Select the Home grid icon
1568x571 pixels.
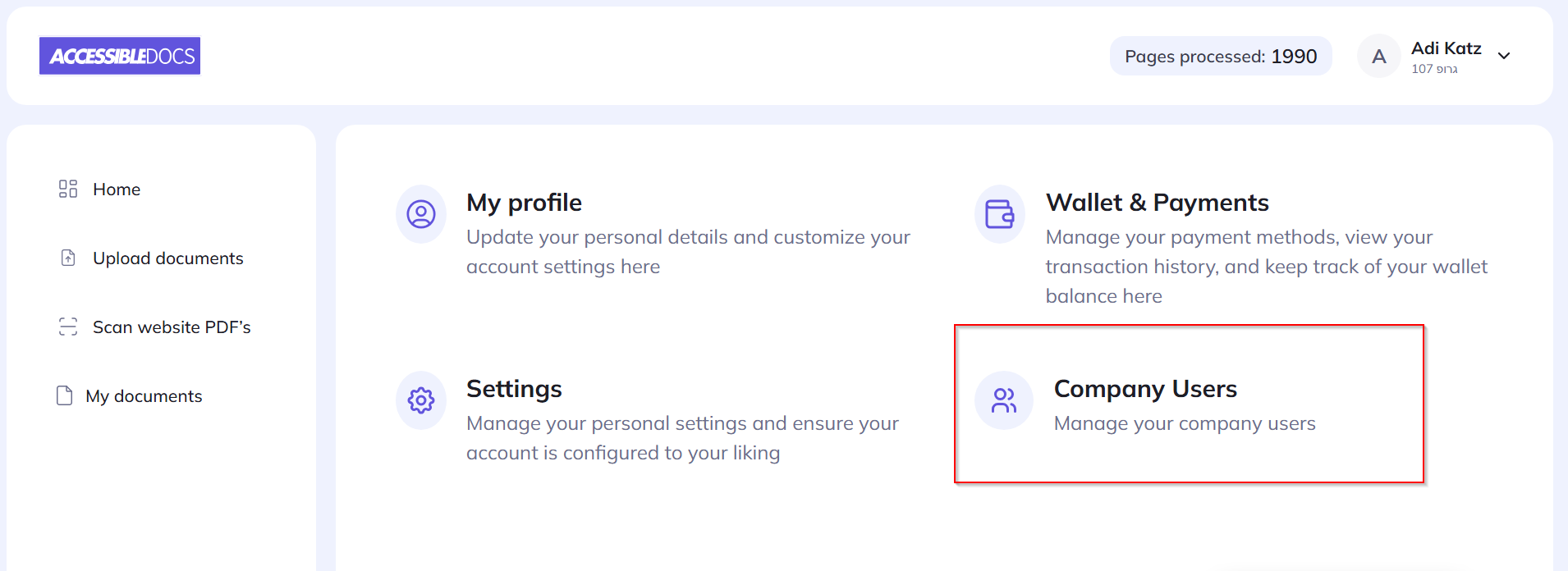tap(68, 189)
